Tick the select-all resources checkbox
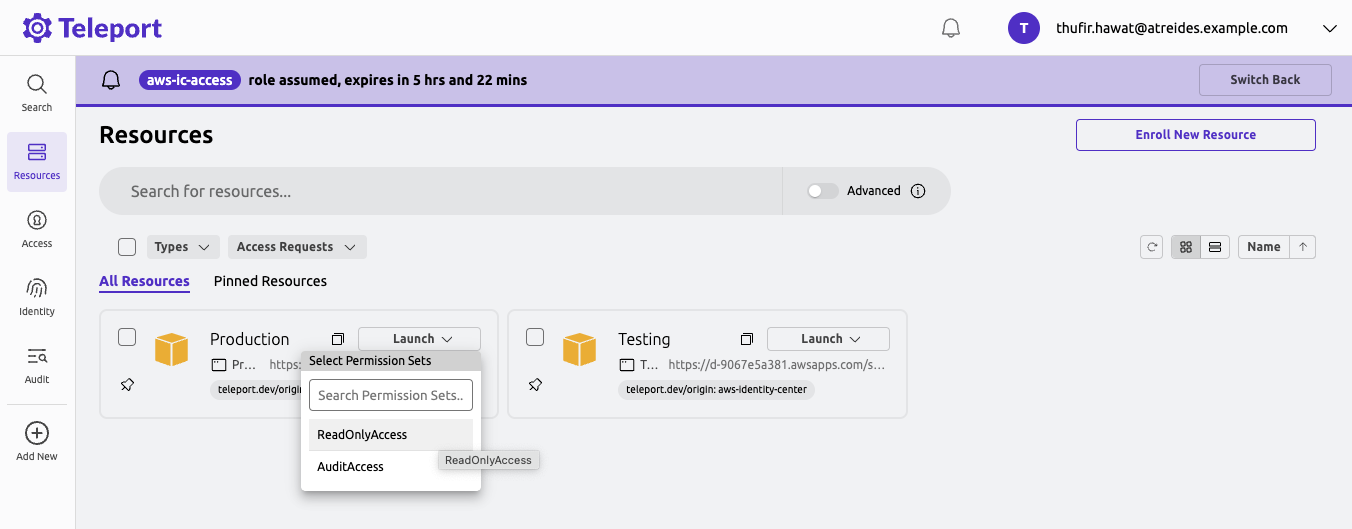This screenshot has width=1352, height=529. 127,247
